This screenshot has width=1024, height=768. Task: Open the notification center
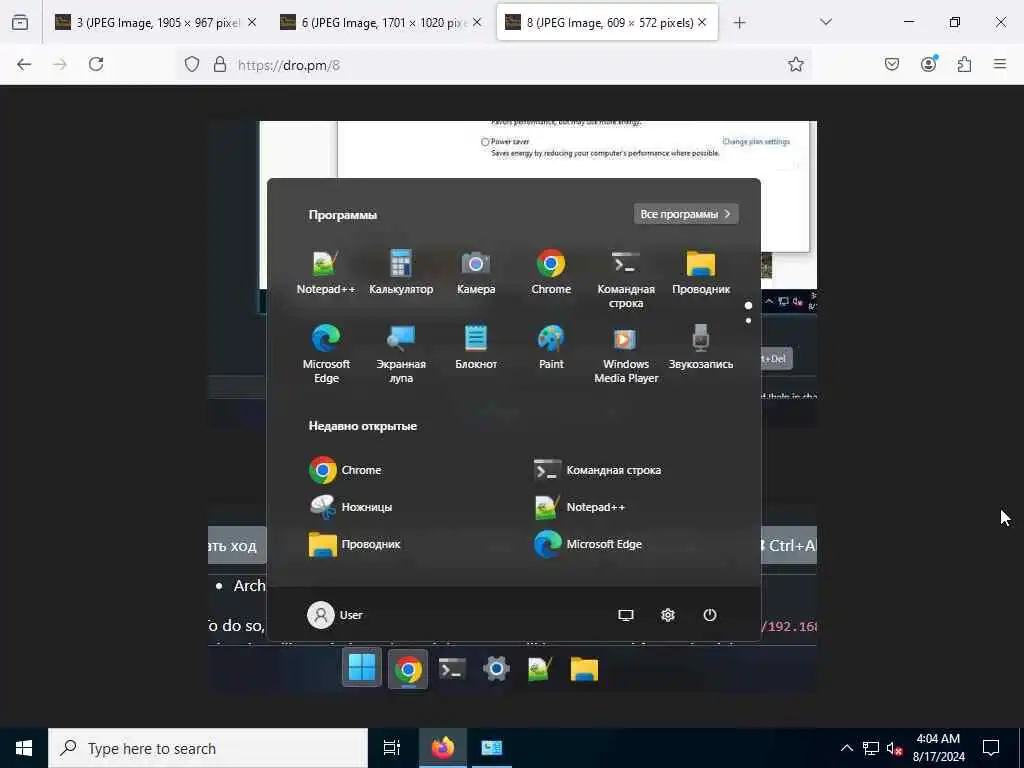(x=991, y=748)
